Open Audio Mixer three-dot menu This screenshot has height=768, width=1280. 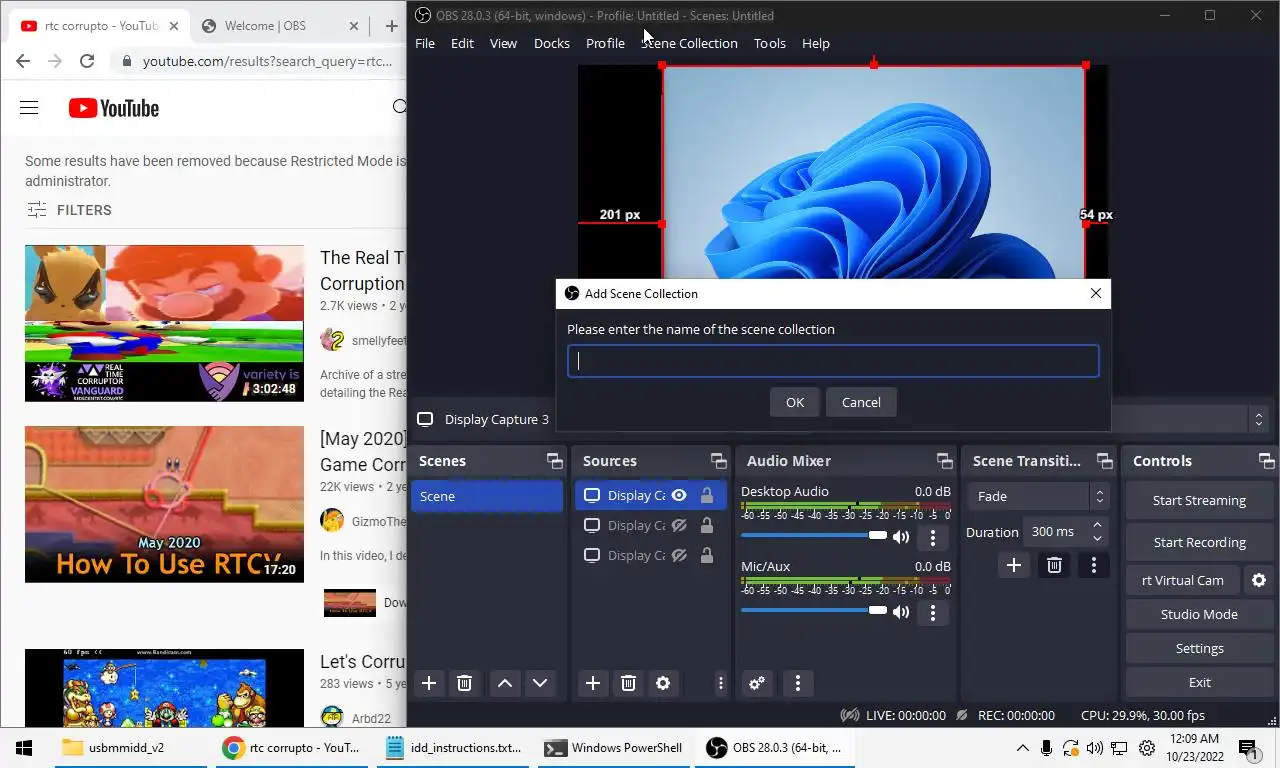point(797,683)
